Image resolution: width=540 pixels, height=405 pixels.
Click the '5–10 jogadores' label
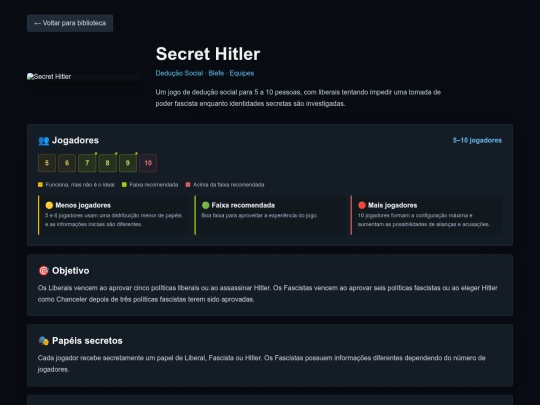(x=477, y=141)
